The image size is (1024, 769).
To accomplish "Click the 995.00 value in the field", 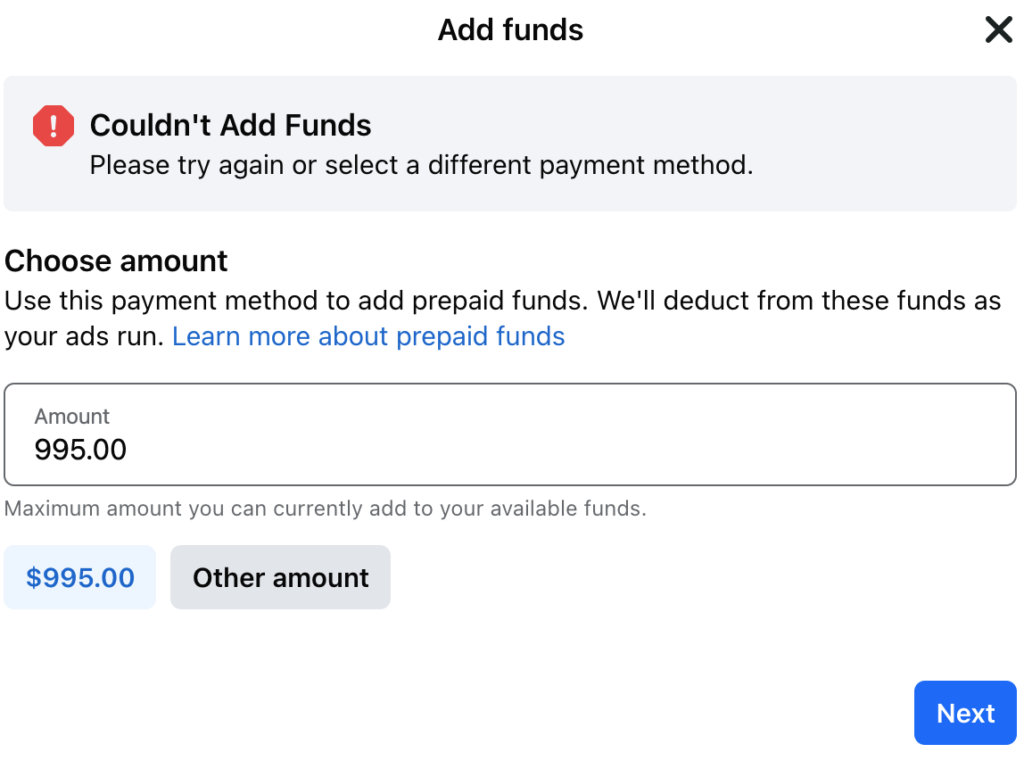I will point(80,450).
